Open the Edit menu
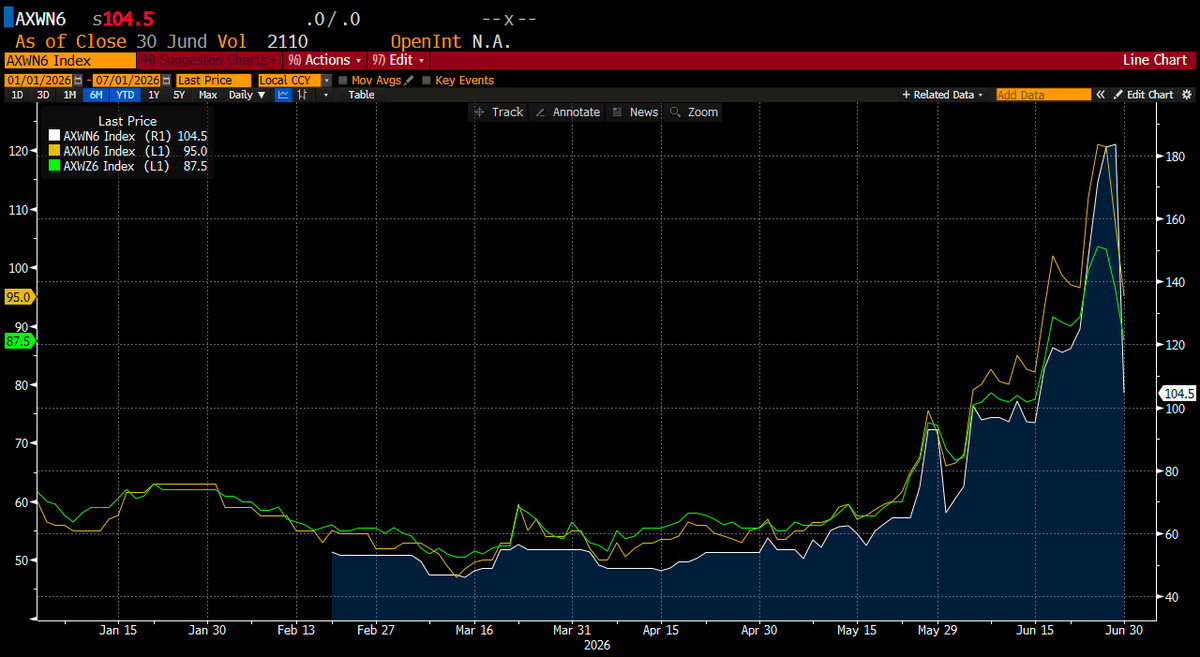 (x=399, y=60)
